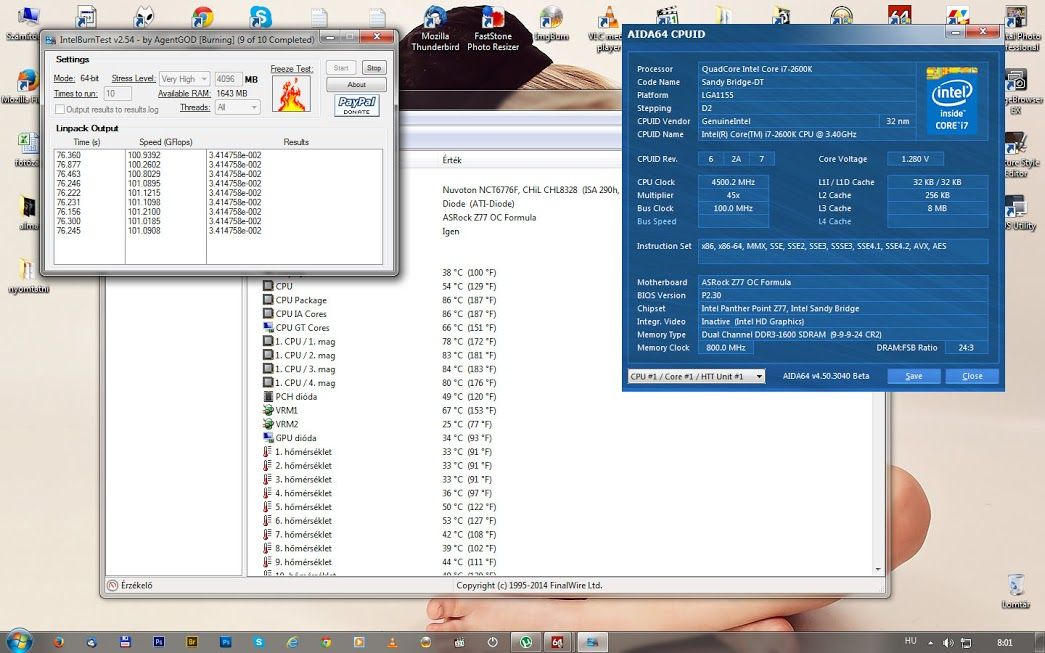The image size is (1045, 653).
Task: Click the 800.0 MHz Memory Clock value
Action: click(725, 347)
